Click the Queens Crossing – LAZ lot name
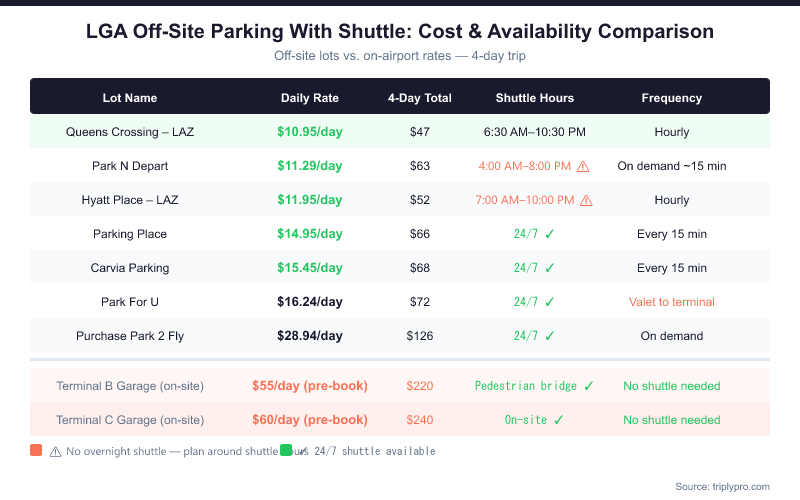800x500 pixels. click(x=130, y=132)
